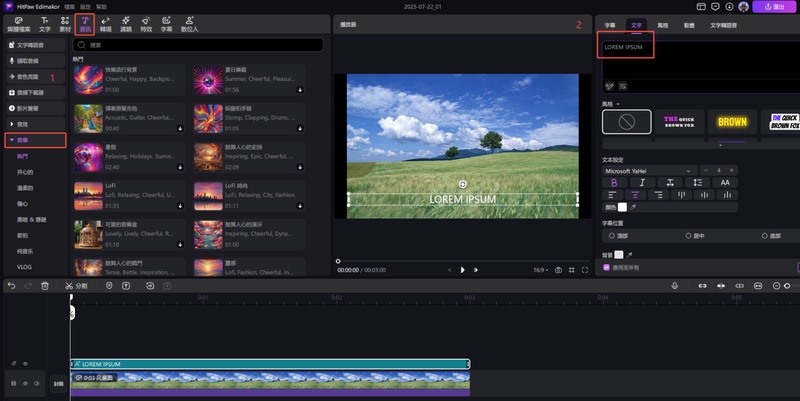Zoom out the timeline with minus icon
The width and height of the screenshot is (800, 401).
[x=776, y=286]
